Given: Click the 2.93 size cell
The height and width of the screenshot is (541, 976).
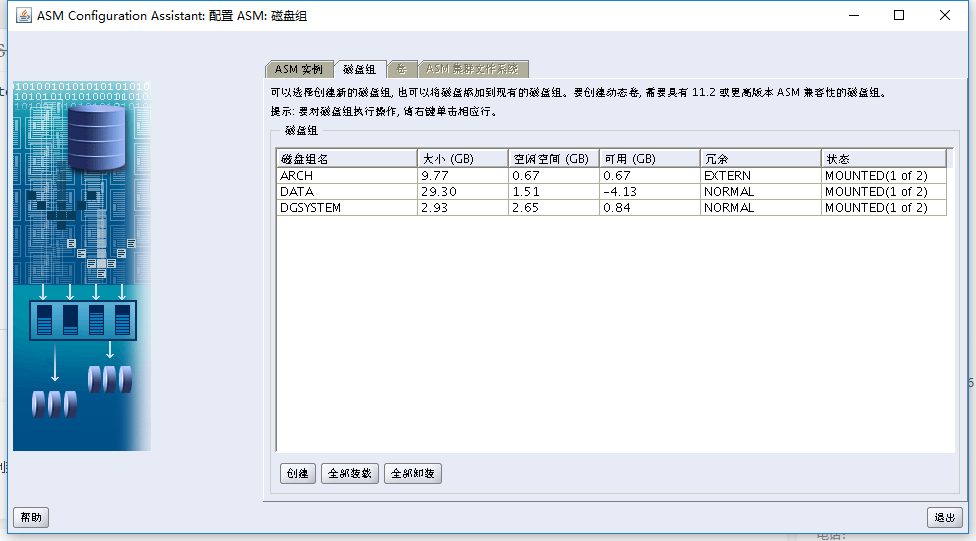Looking at the screenshot, I should click(x=462, y=208).
